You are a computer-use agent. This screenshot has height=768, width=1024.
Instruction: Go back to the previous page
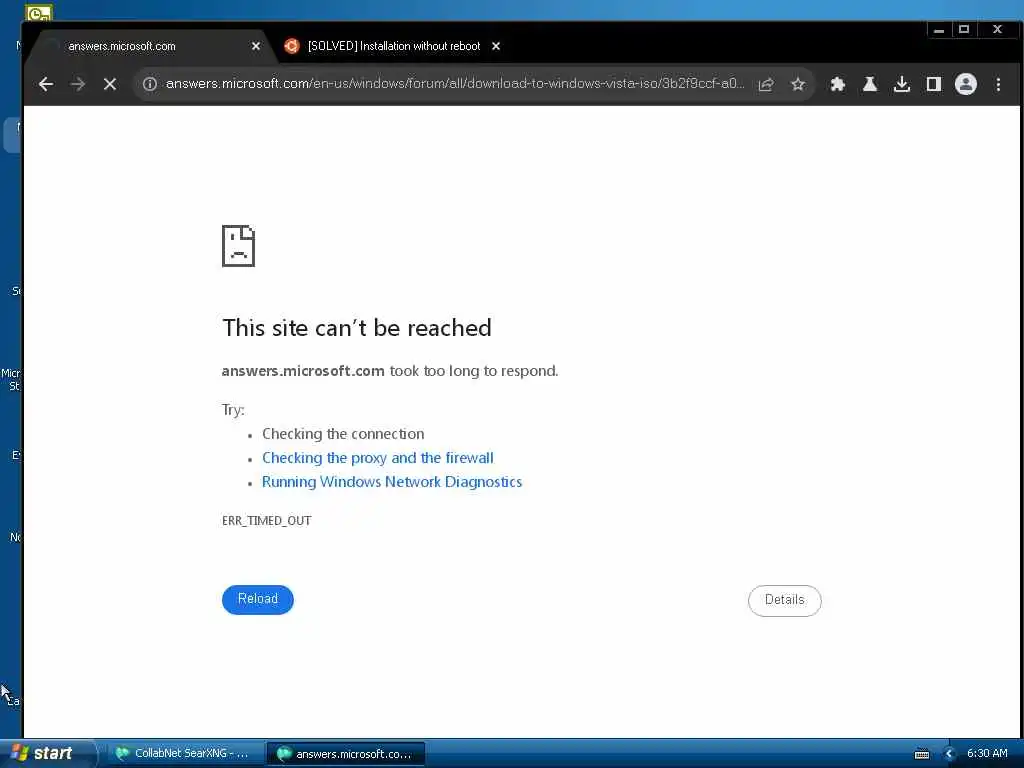pos(46,84)
